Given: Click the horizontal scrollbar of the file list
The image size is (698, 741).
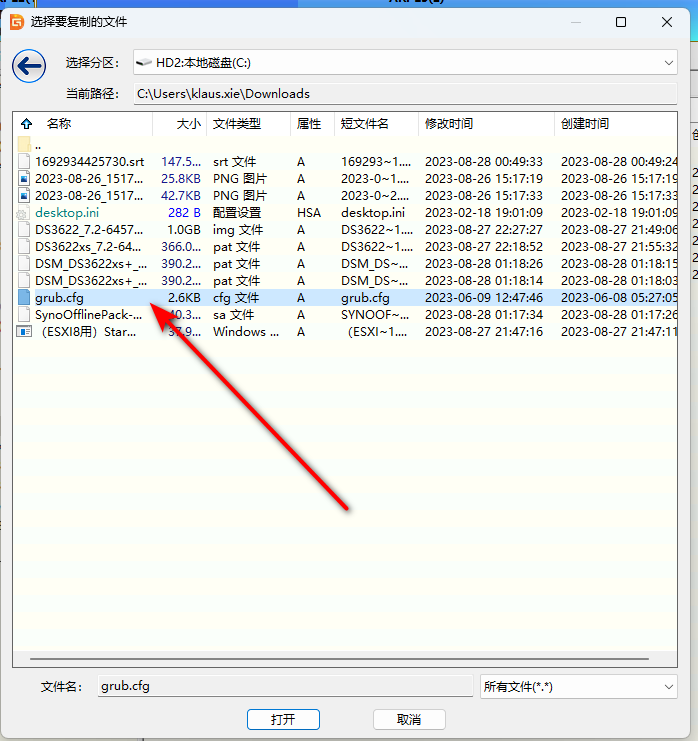Looking at the screenshot, I should coord(339,658).
